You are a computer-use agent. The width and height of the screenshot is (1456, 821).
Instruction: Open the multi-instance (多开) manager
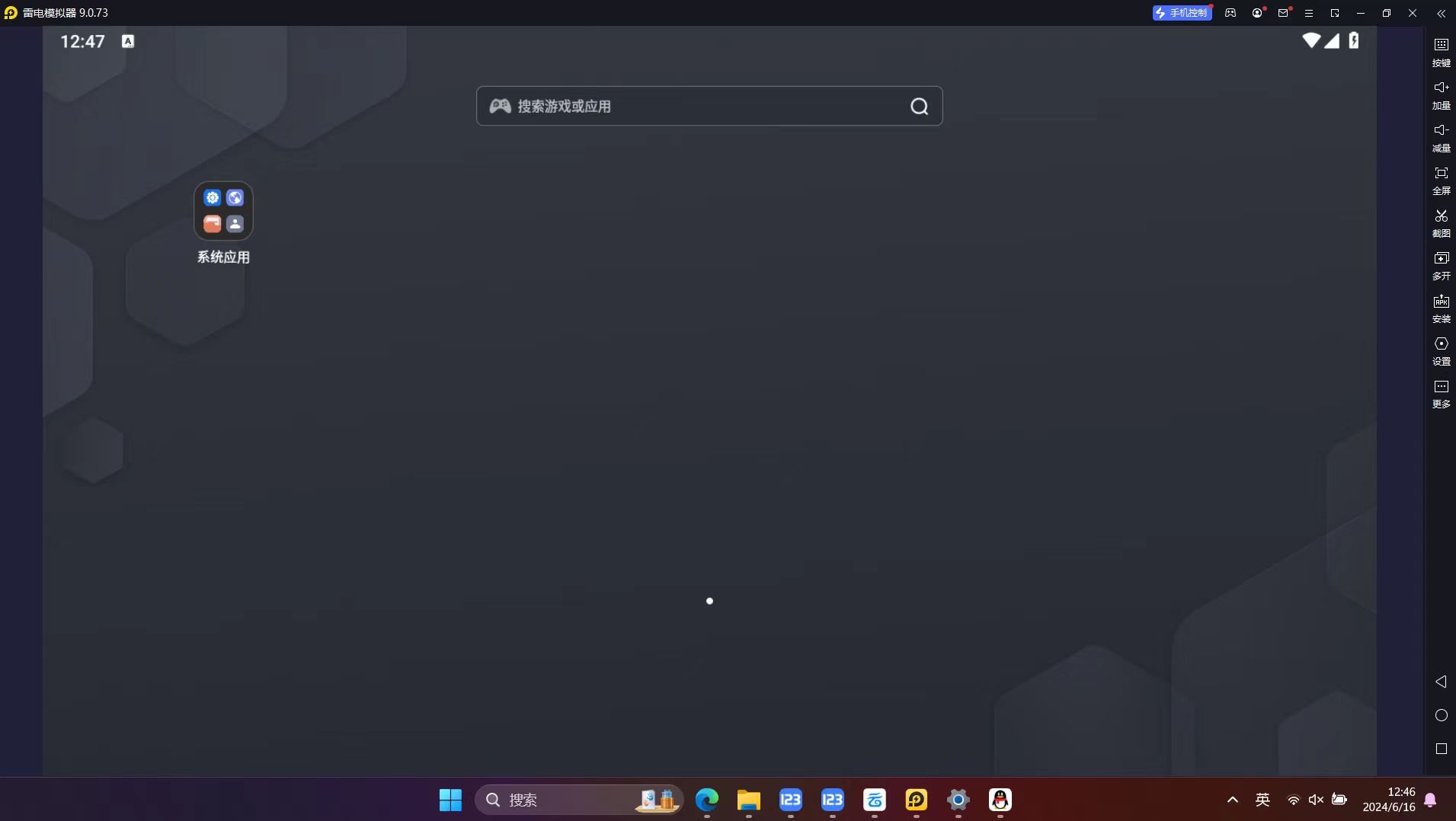1441,264
